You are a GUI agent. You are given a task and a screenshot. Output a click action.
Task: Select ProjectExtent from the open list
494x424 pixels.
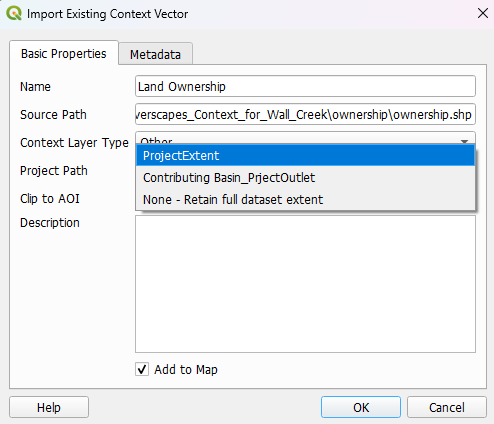[305, 156]
